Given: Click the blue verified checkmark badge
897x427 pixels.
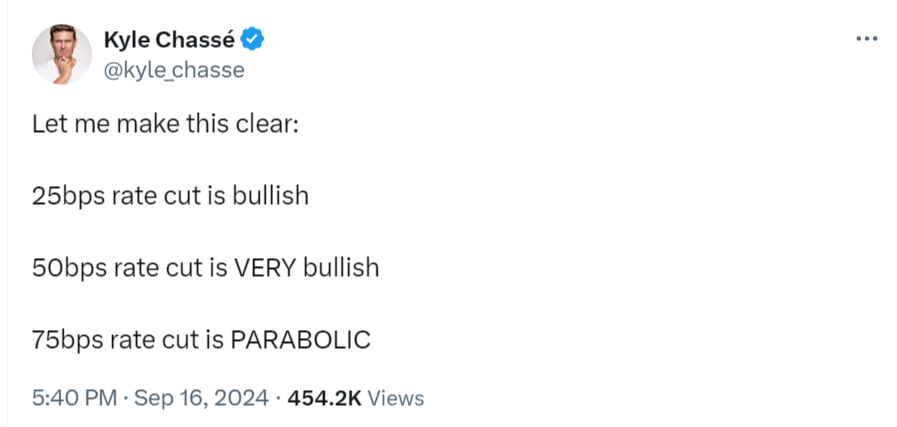Looking at the screenshot, I should pos(252,39).
